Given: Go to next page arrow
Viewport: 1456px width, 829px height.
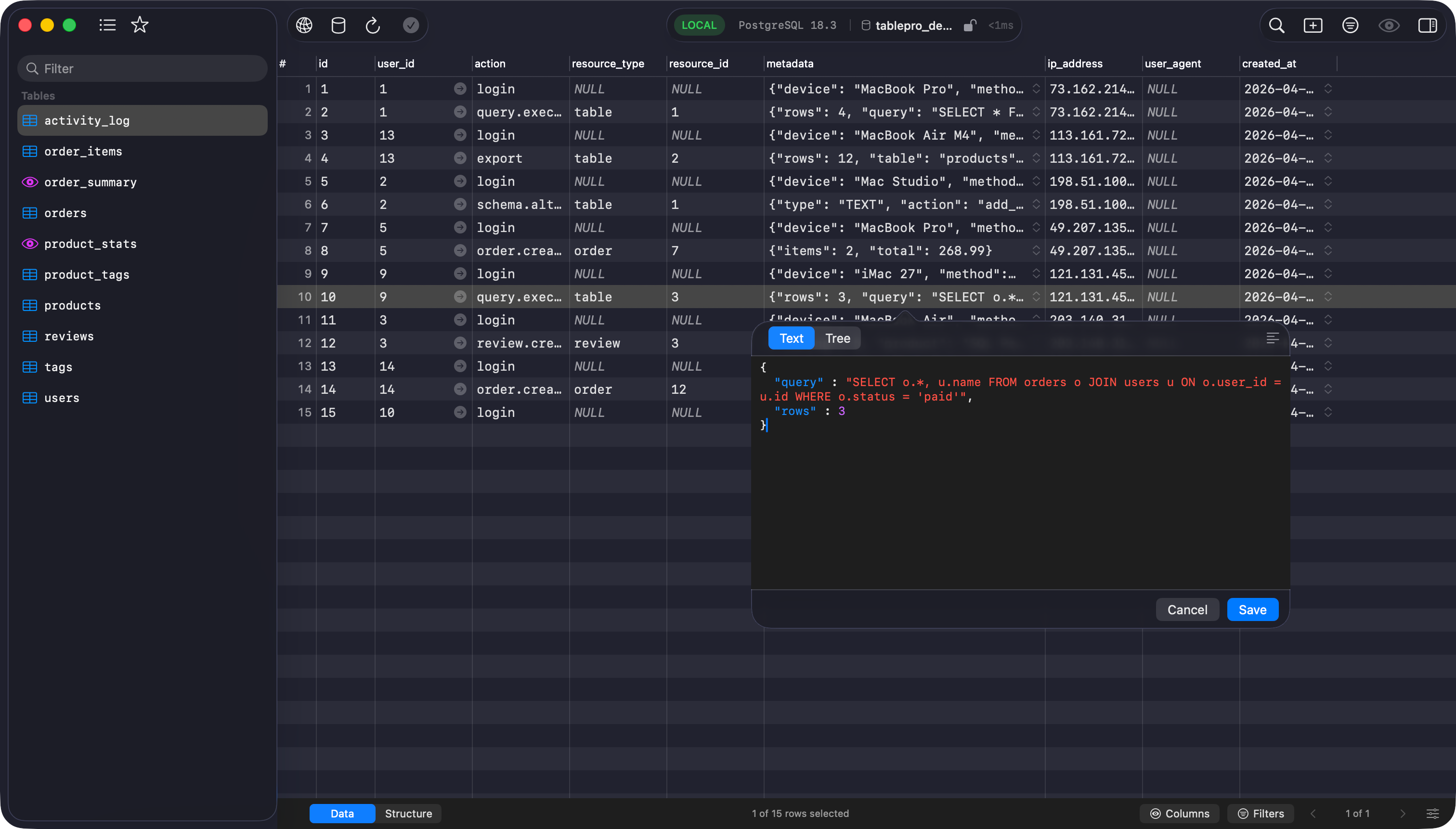Looking at the screenshot, I should click(x=1403, y=814).
